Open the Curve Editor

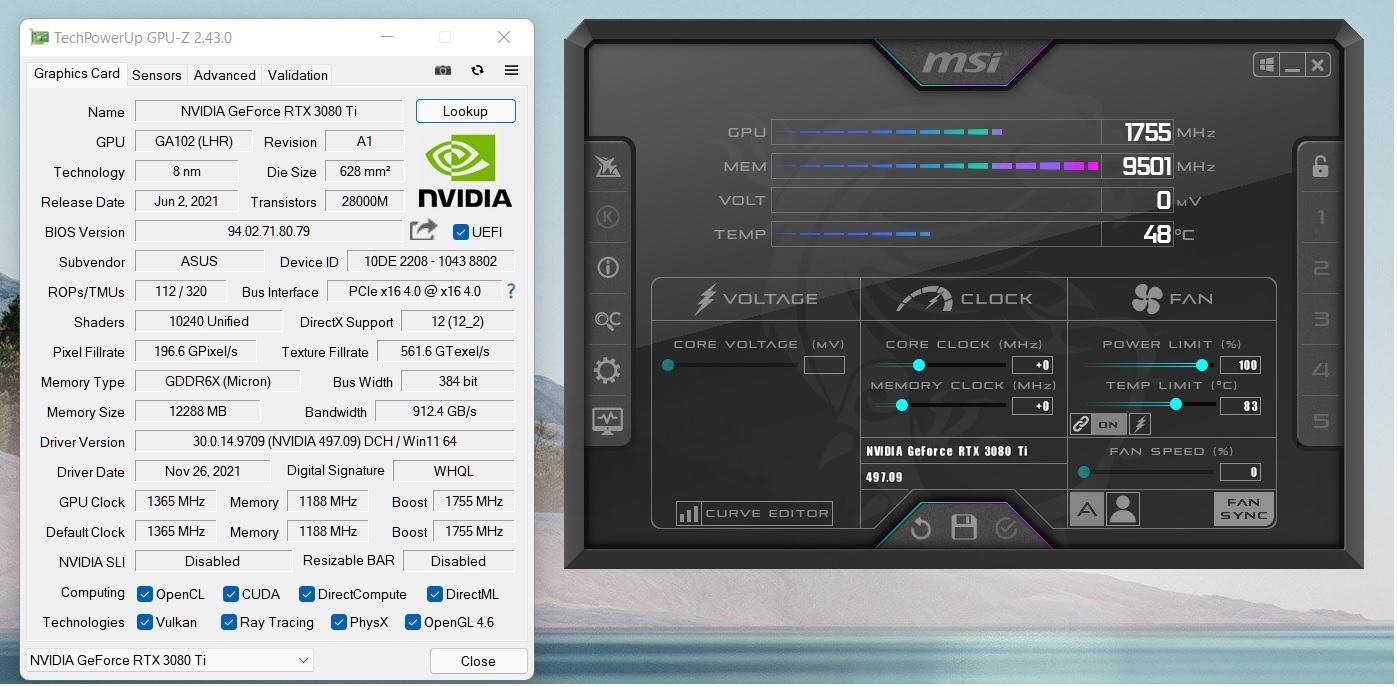click(754, 513)
